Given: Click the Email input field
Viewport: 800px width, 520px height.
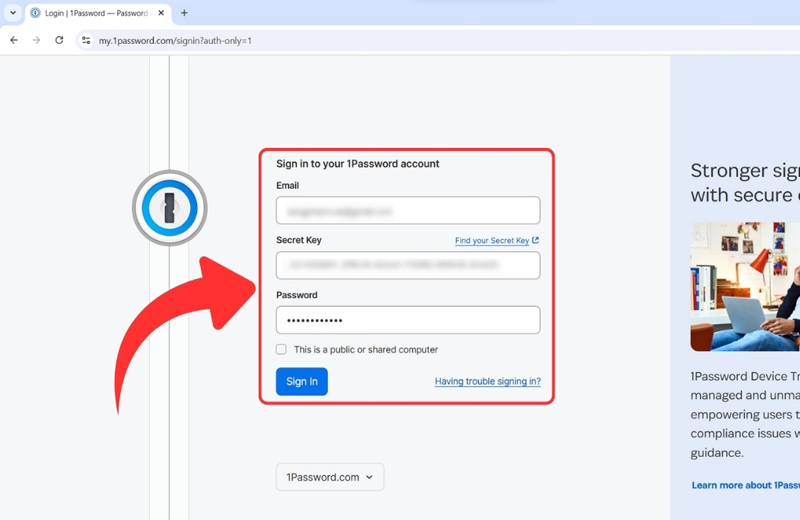Looking at the screenshot, I should tap(408, 210).
